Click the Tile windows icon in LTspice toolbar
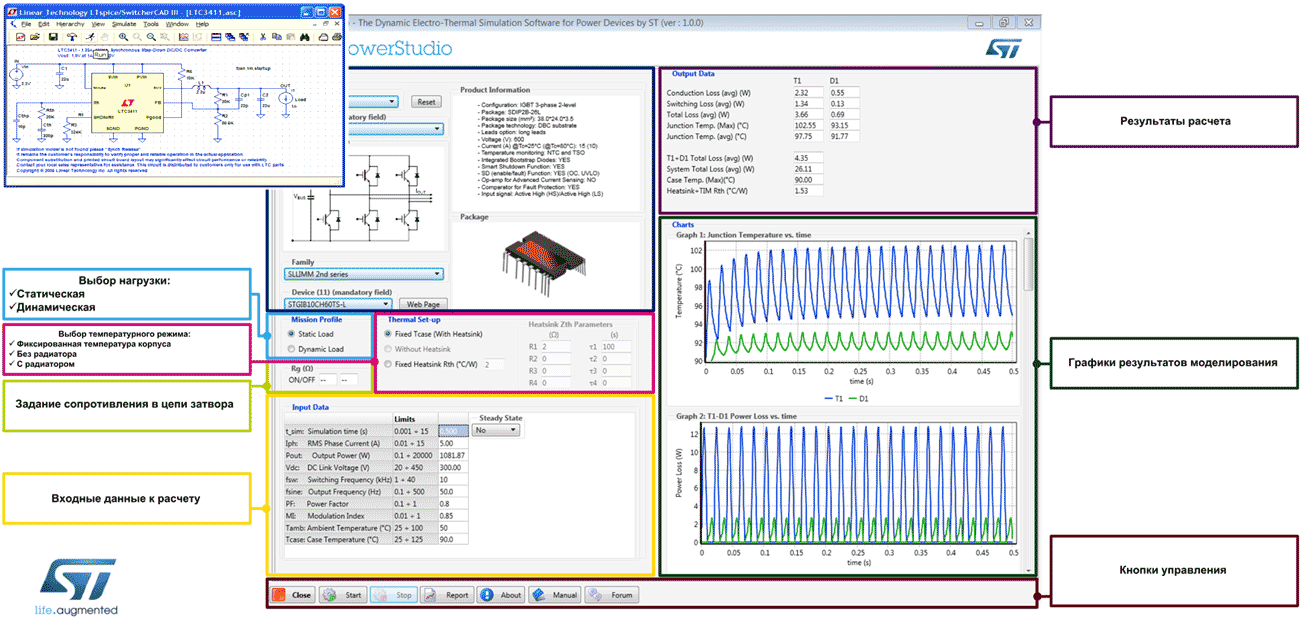The height and width of the screenshot is (618, 1300). 215,37
